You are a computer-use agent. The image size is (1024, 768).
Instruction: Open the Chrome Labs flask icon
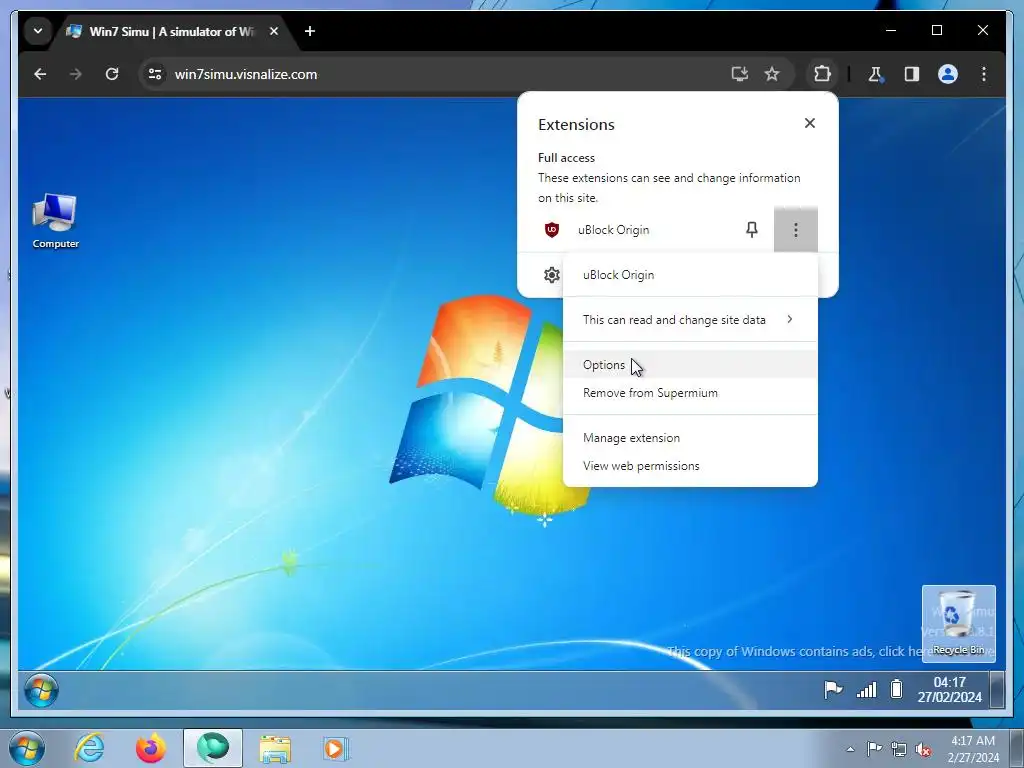tap(876, 74)
